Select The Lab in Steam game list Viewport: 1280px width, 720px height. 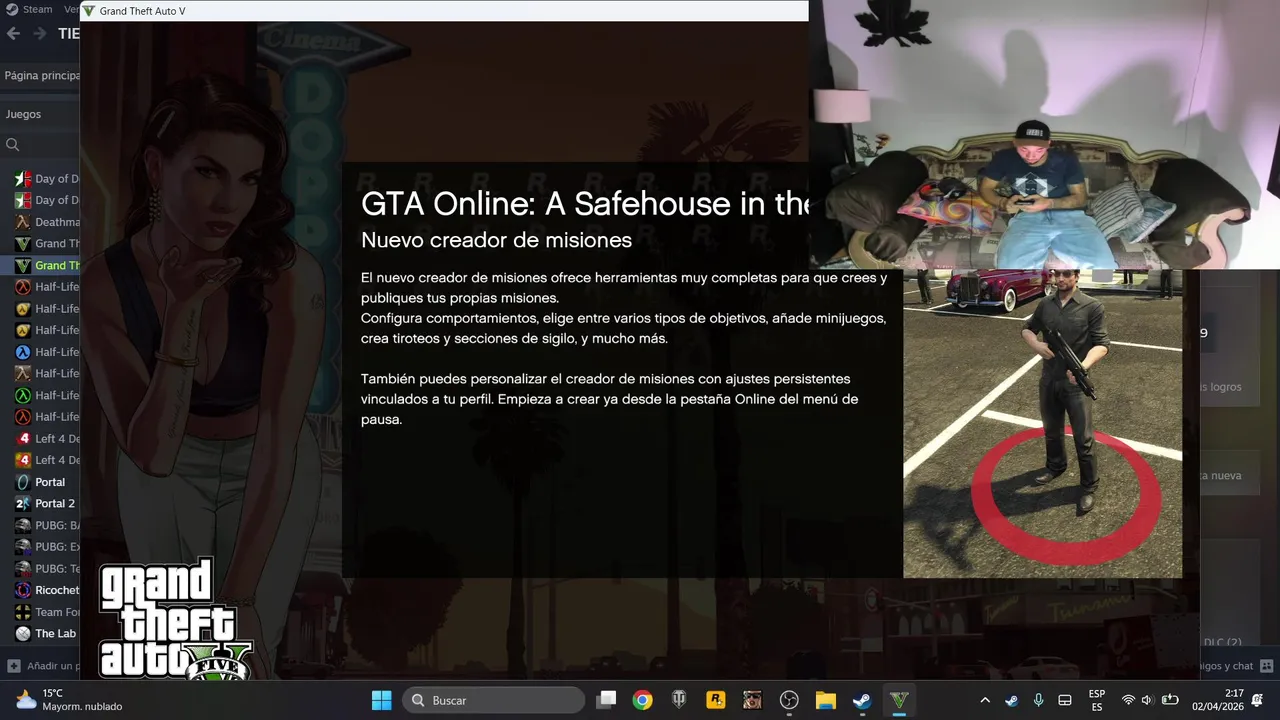pos(47,633)
